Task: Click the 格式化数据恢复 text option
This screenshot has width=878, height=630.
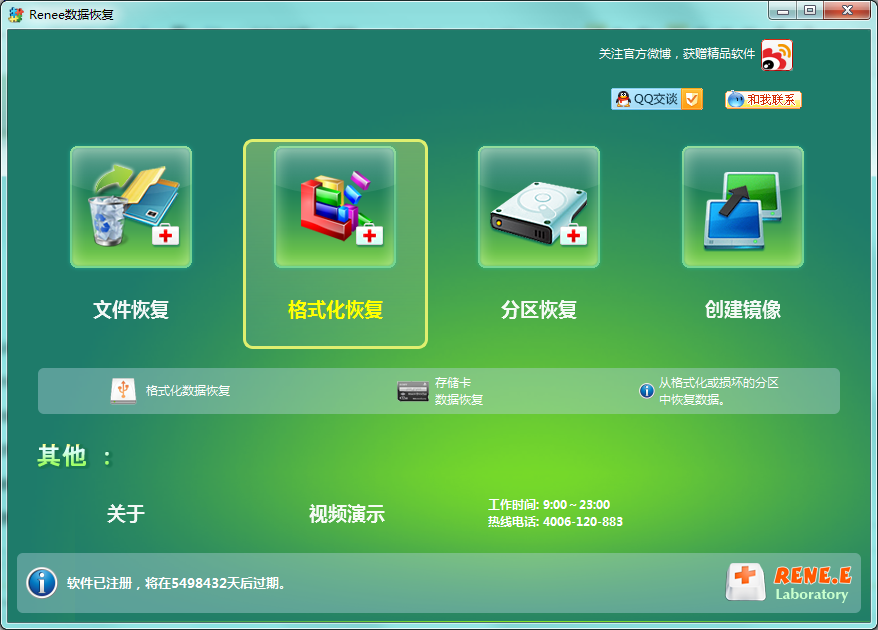Action: (188, 391)
